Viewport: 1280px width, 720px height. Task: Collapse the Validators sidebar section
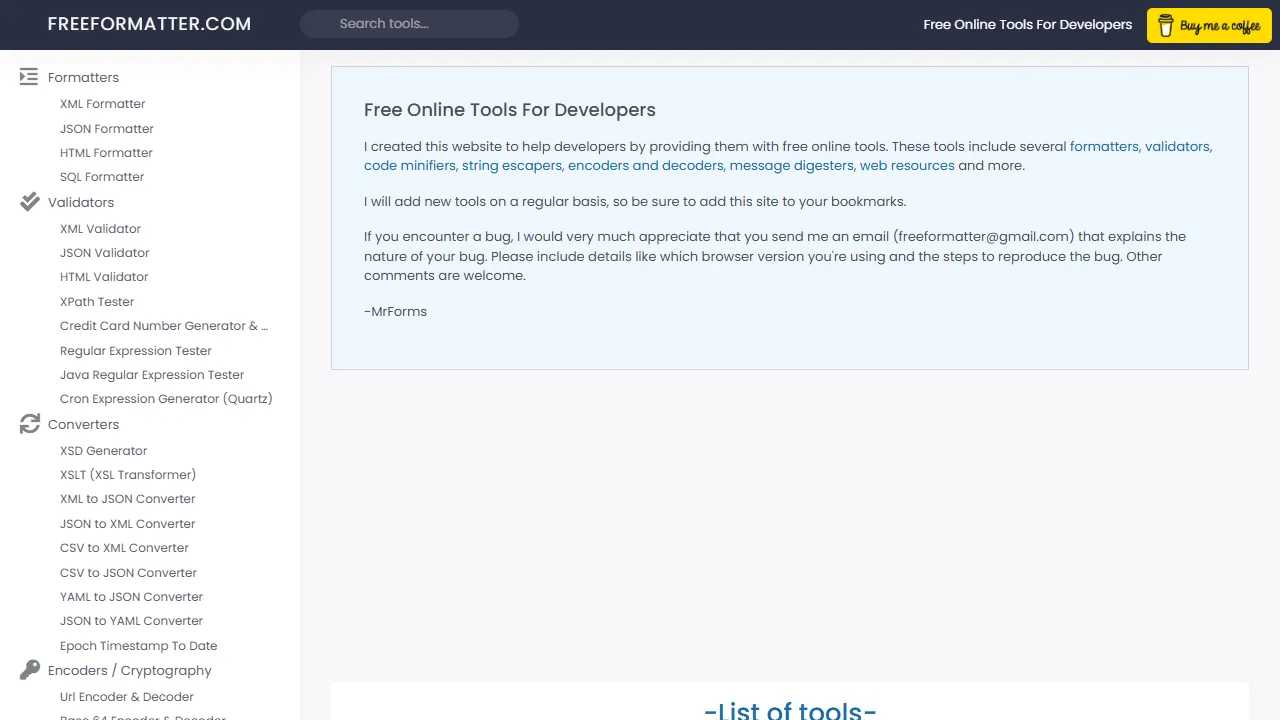click(81, 202)
